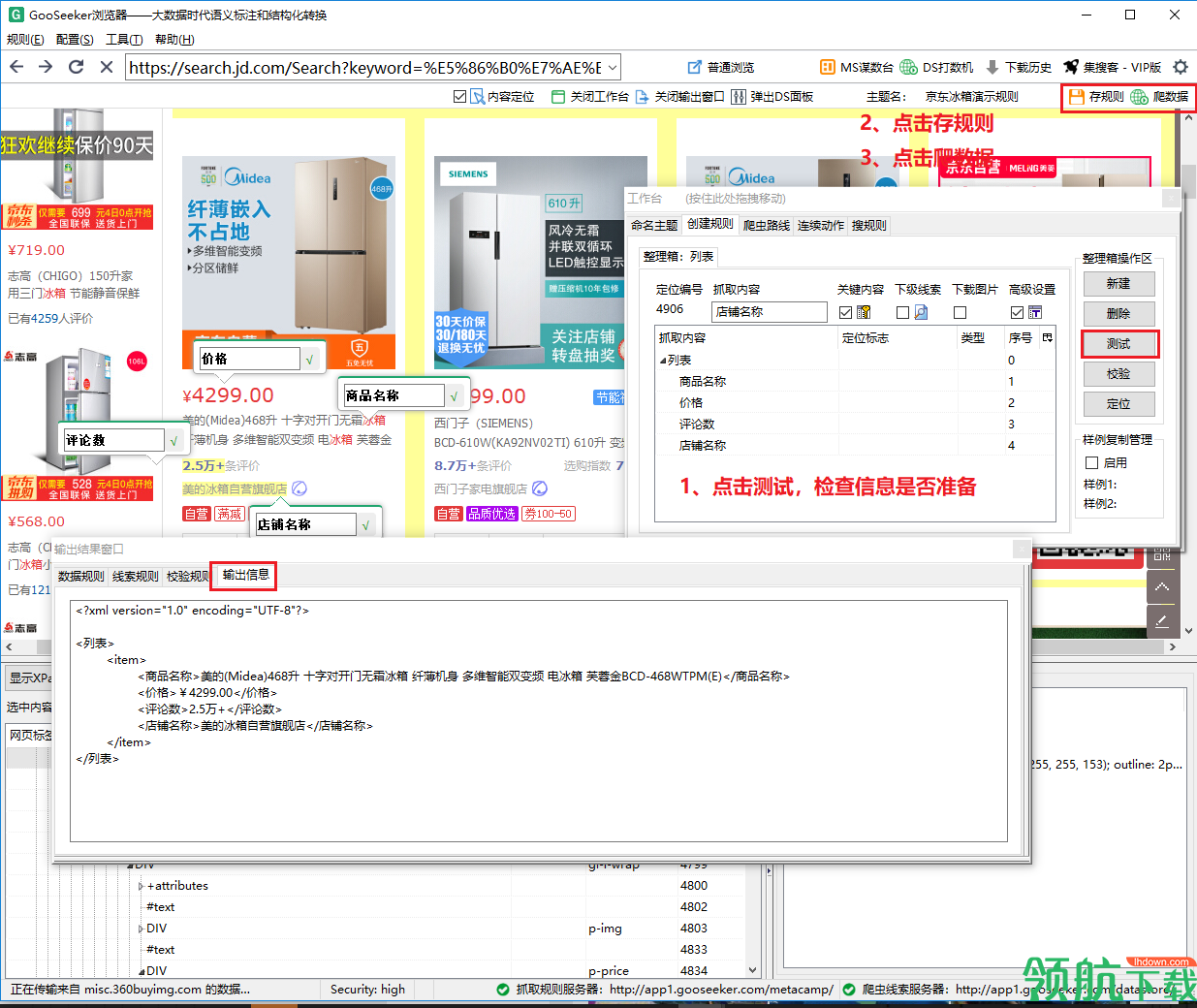Confirm the 店铺名称 label check mark
The width and height of the screenshot is (1197, 1008).
coord(365,525)
